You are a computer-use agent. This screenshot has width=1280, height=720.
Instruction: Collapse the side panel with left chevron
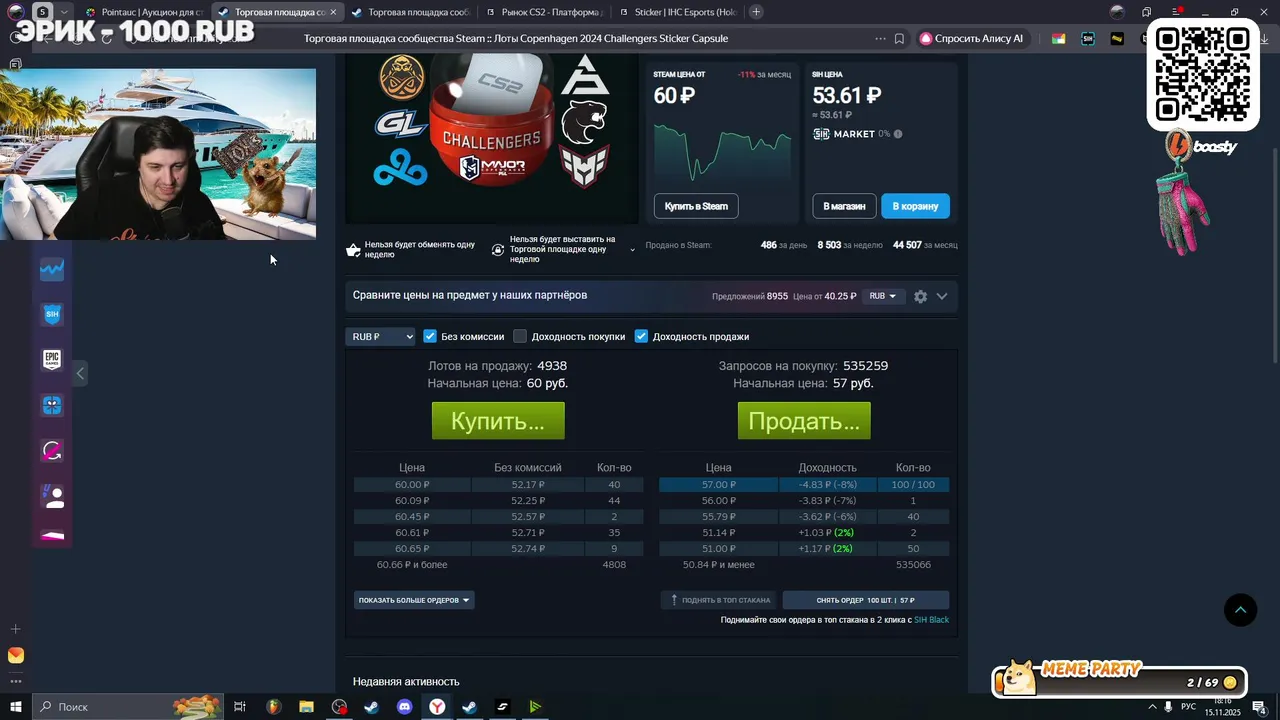point(80,373)
